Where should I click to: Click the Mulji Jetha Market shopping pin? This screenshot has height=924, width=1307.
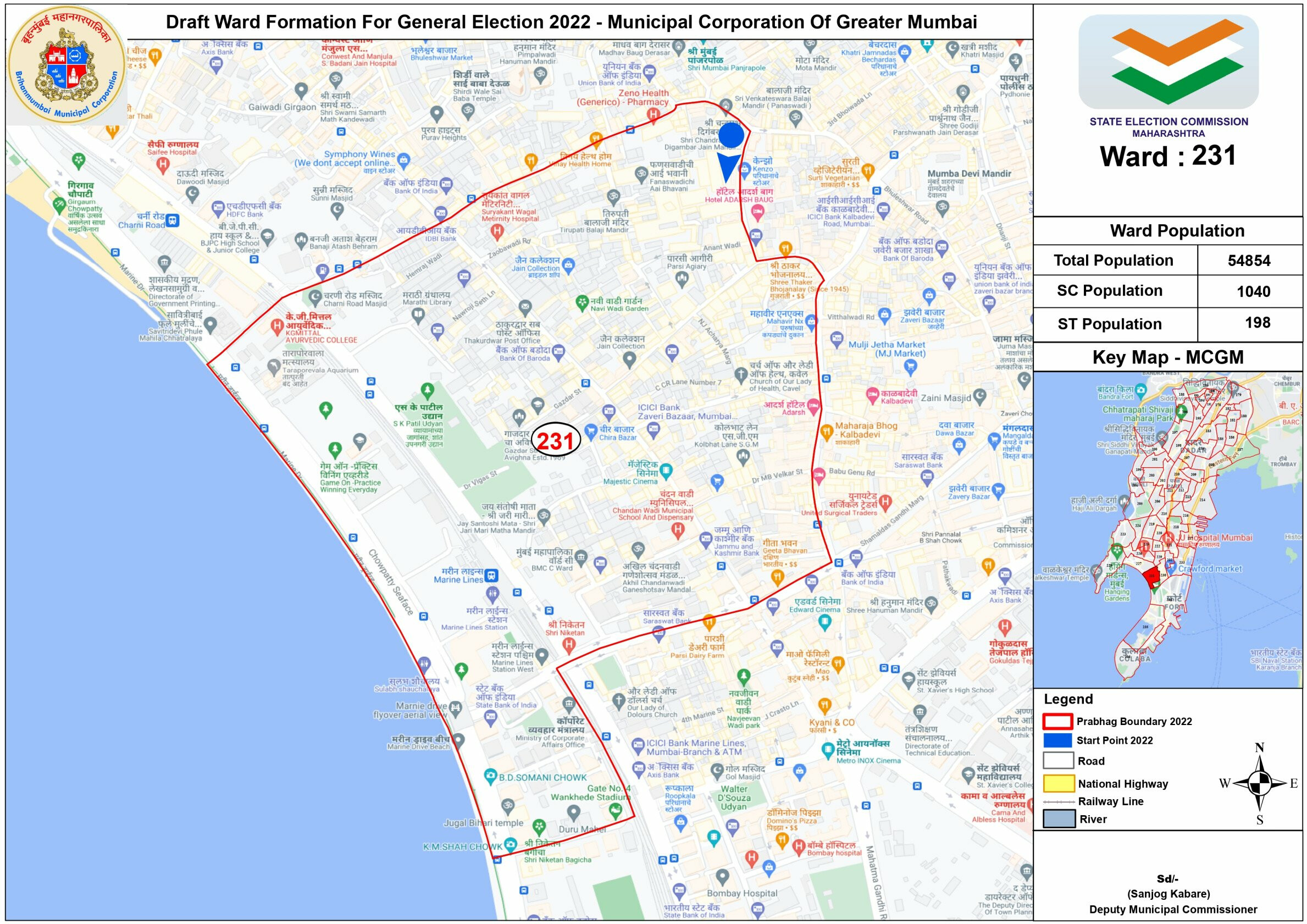tap(910, 367)
